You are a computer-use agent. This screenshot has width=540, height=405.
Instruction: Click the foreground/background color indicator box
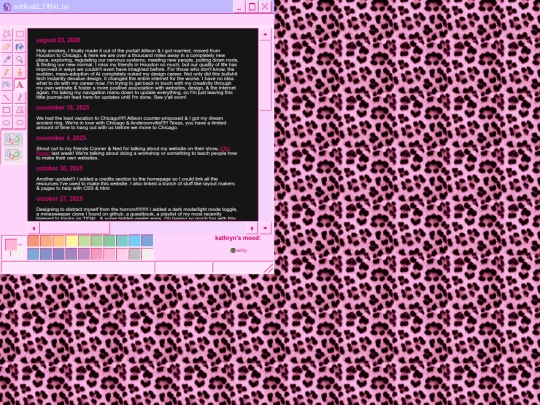coord(13,248)
